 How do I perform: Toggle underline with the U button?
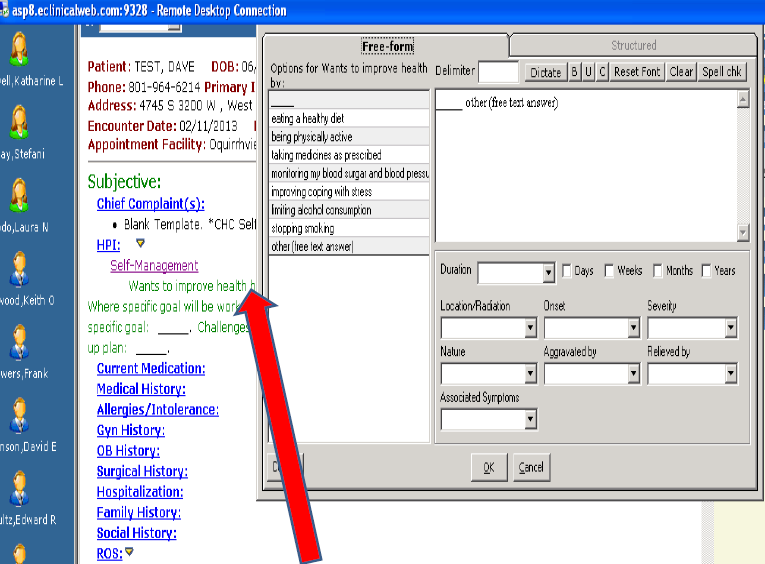click(x=588, y=72)
